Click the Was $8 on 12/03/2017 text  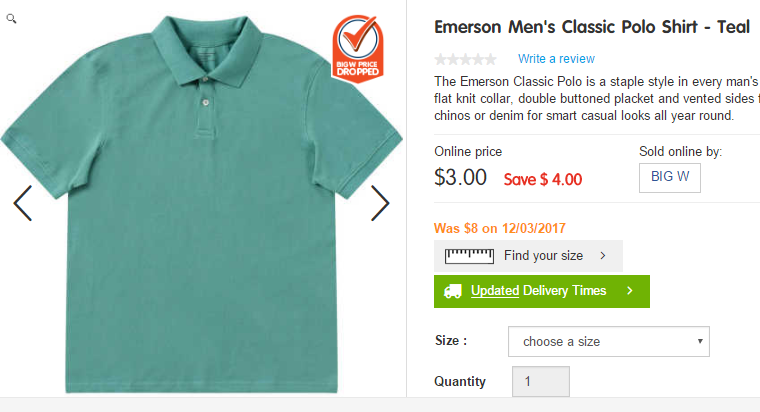click(500, 228)
